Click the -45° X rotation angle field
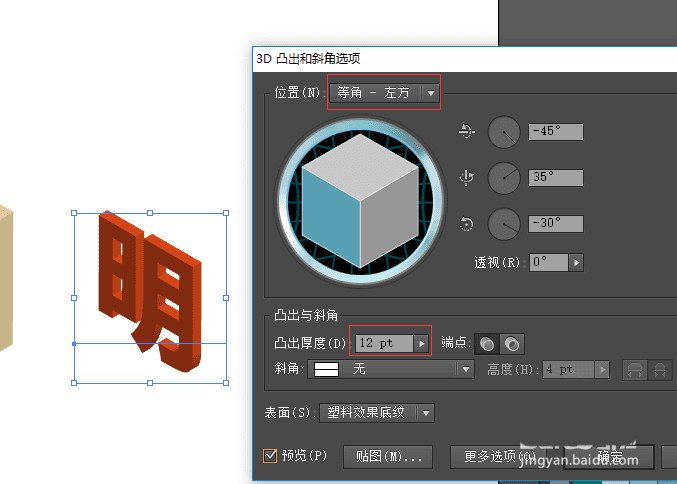The width and height of the screenshot is (677, 484). (x=556, y=131)
